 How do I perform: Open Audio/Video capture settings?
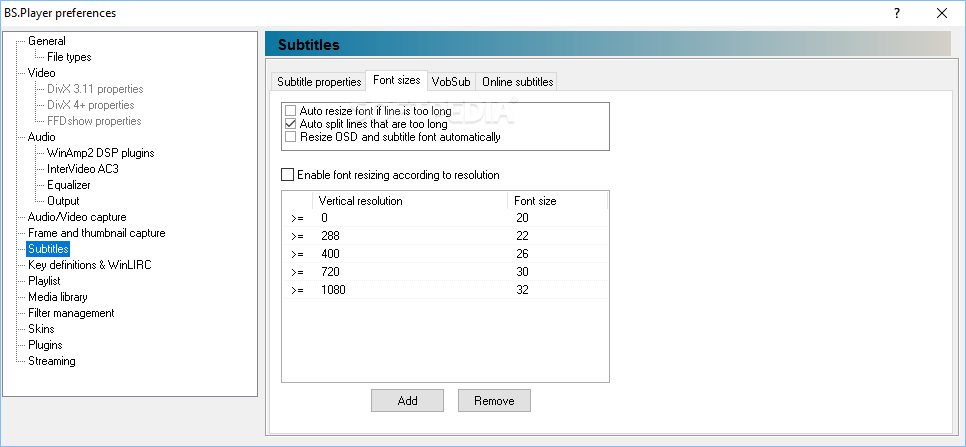tap(77, 217)
